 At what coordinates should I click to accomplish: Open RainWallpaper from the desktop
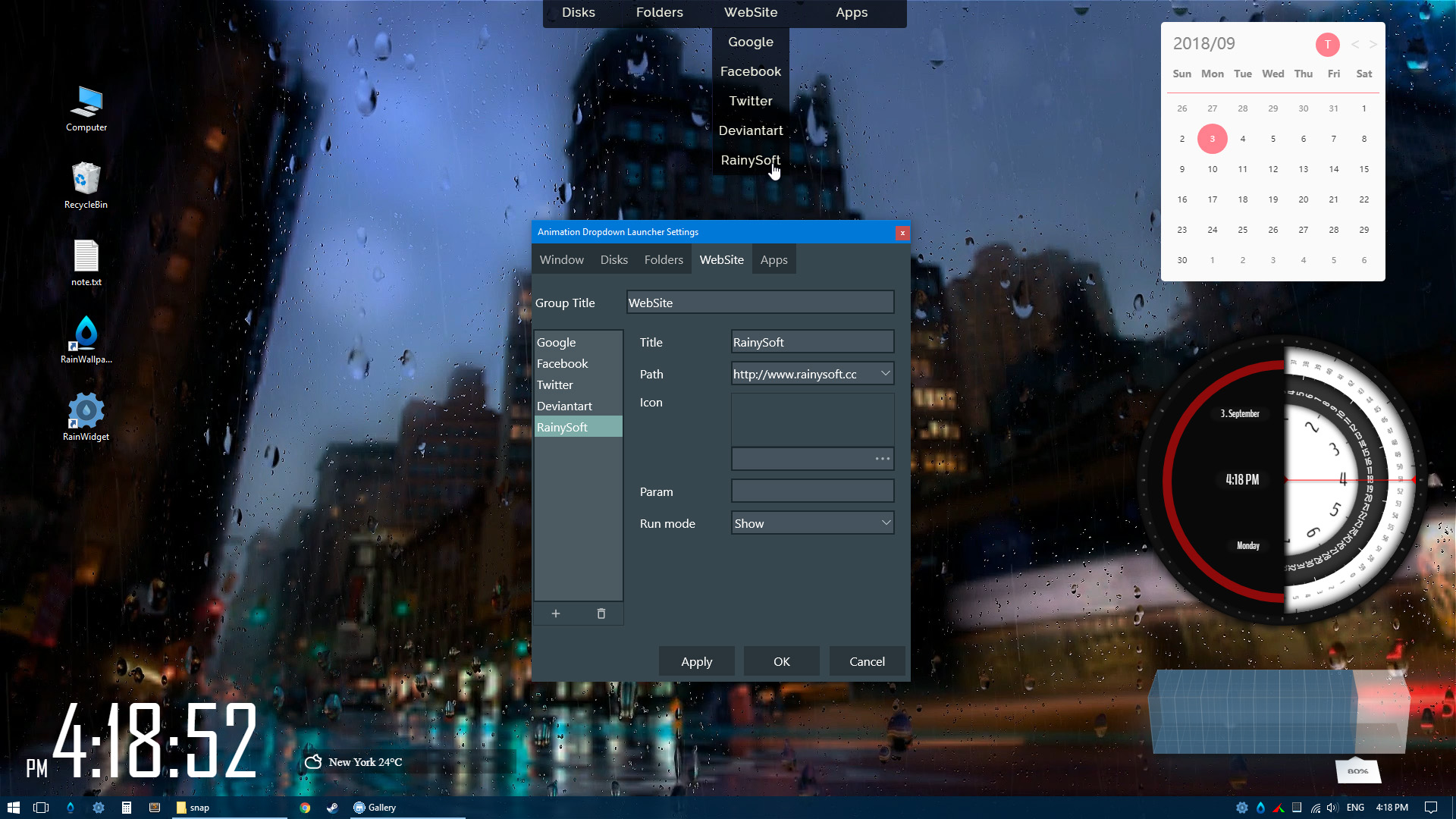(x=86, y=339)
